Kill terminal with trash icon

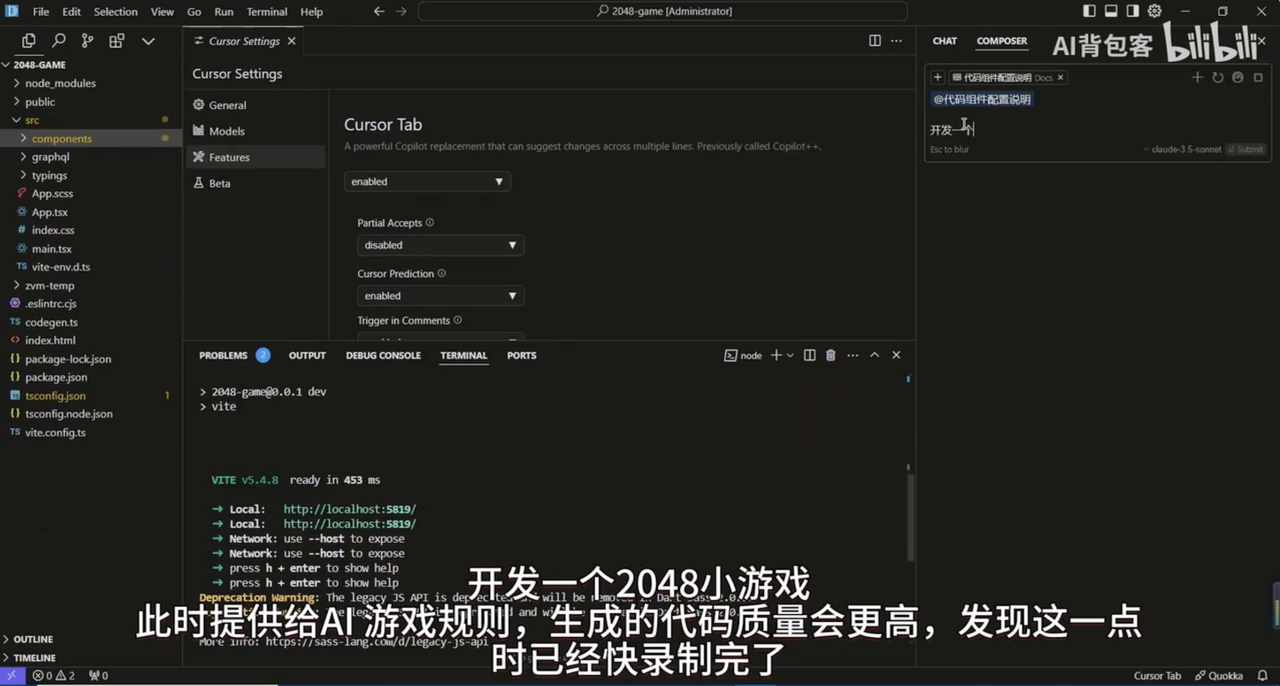coord(830,355)
